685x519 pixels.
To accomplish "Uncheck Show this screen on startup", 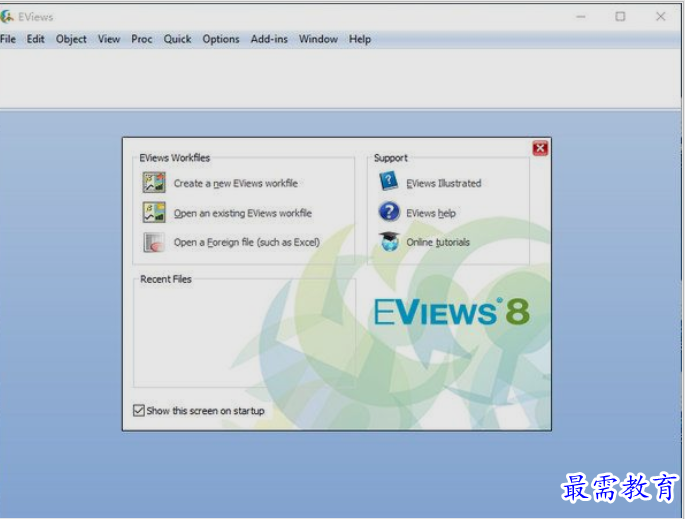I will point(138,410).
